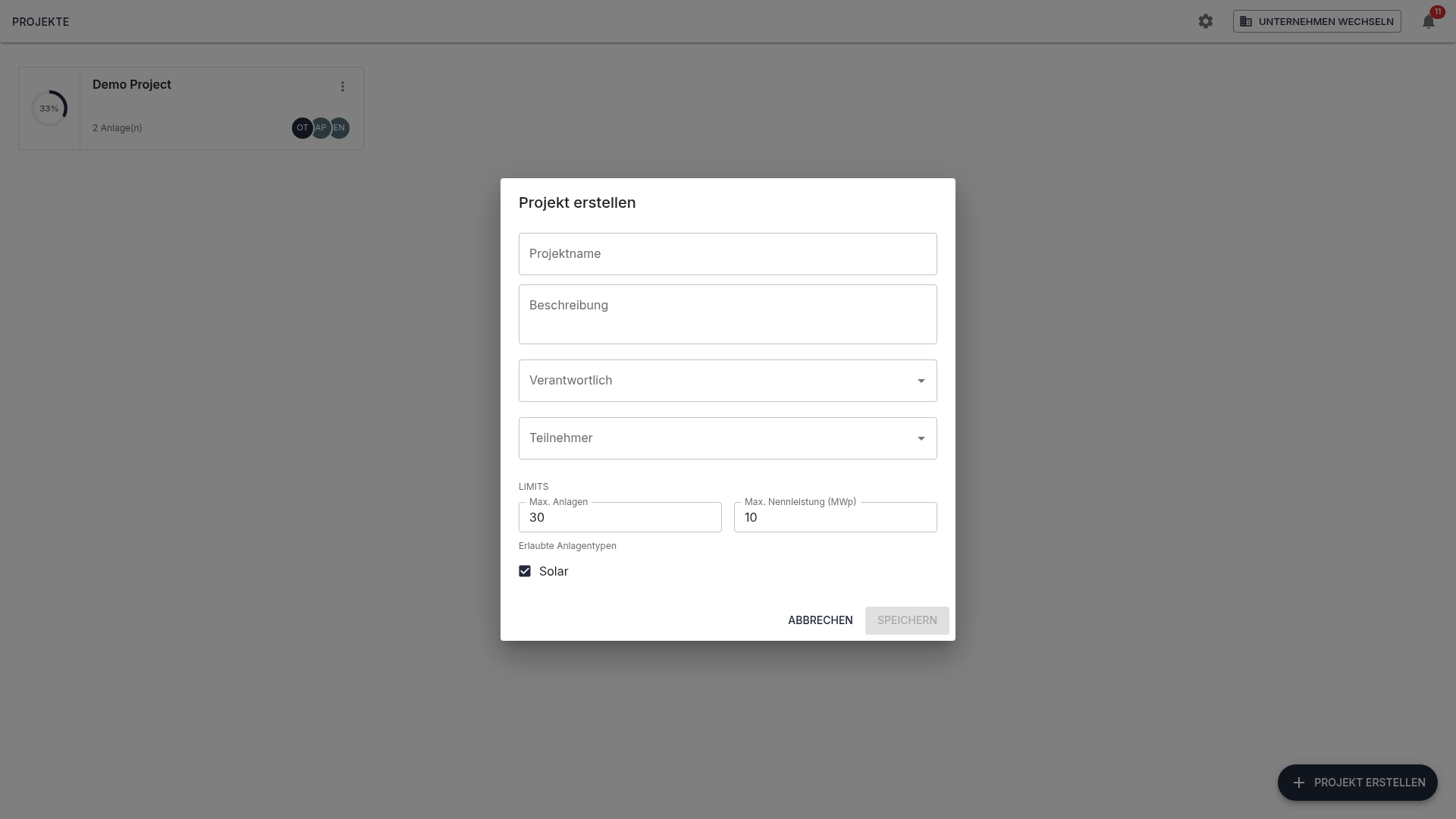Open the settings gear icon
Image resolution: width=1456 pixels, height=819 pixels.
[1206, 21]
